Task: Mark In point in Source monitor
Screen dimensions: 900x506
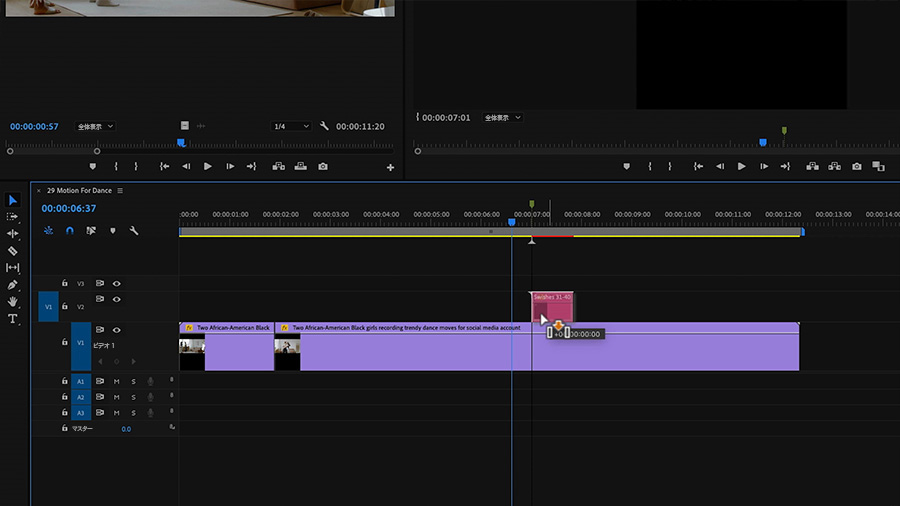Action: tap(116, 166)
